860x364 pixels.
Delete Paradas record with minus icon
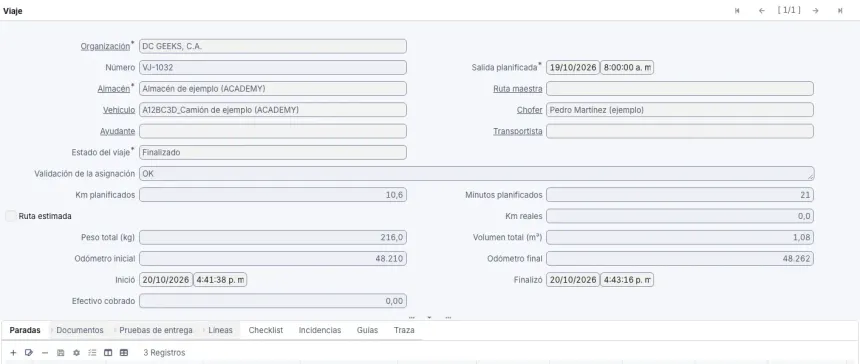(x=45, y=353)
